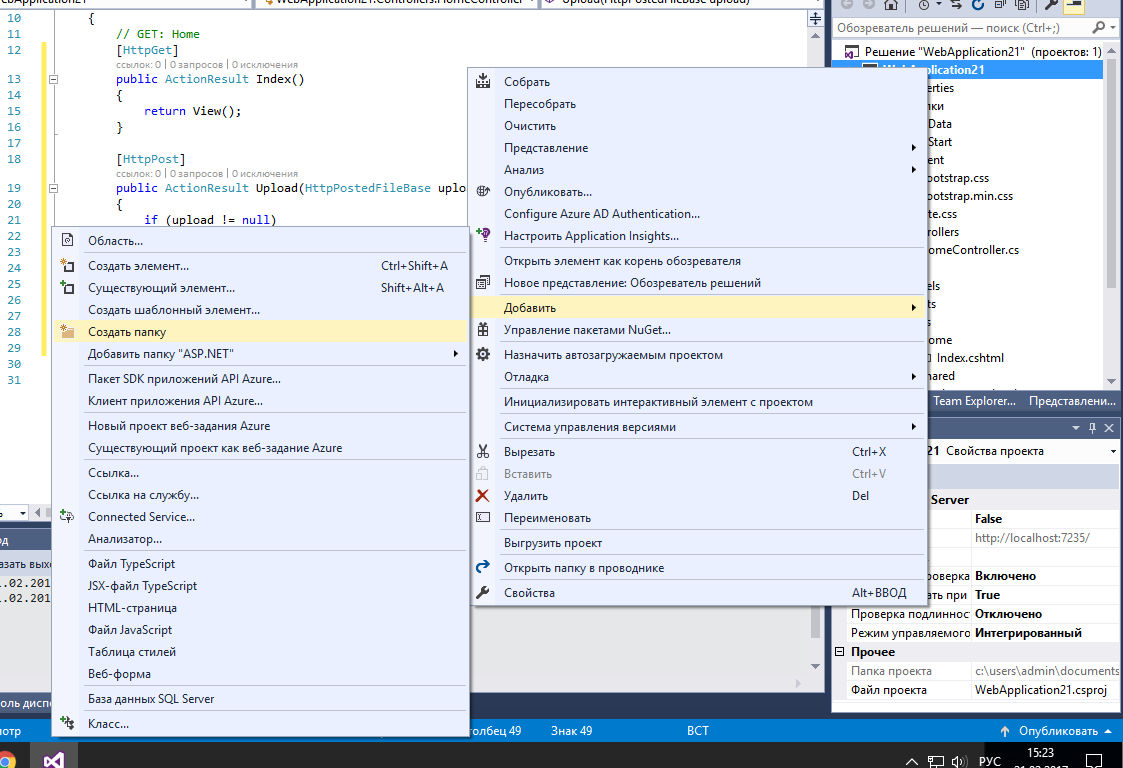Choose Очистить from the context menu
The height and width of the screenshot is (768, 1123).
click(530, 126)
